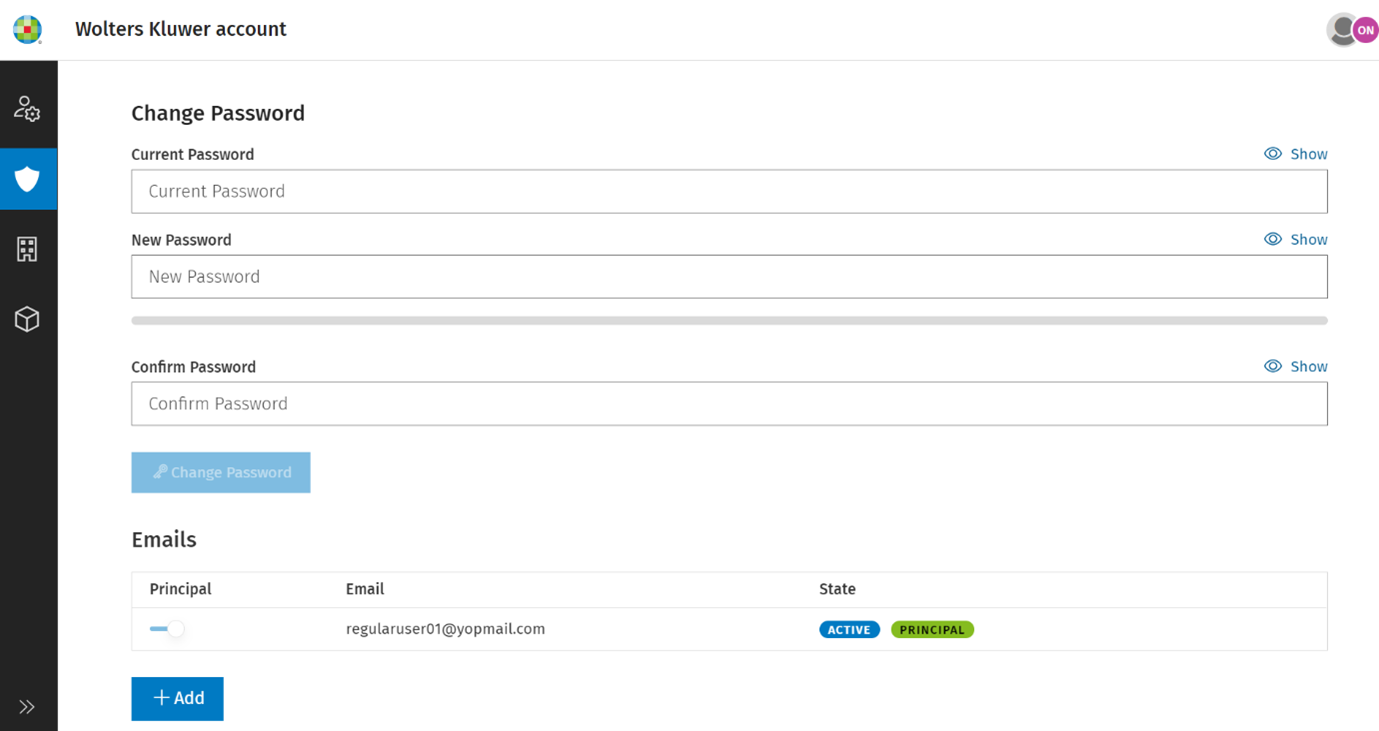
Task: Click the Wolters Kluwer logo
Action: 27,29
